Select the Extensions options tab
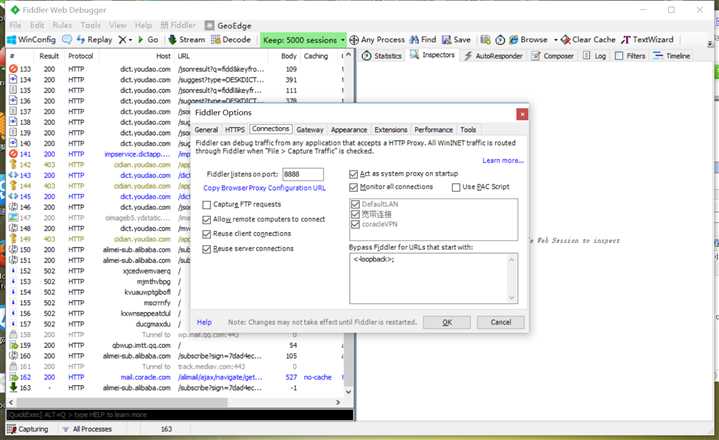This screenshot has height=440, width=719. click(391, 130)
